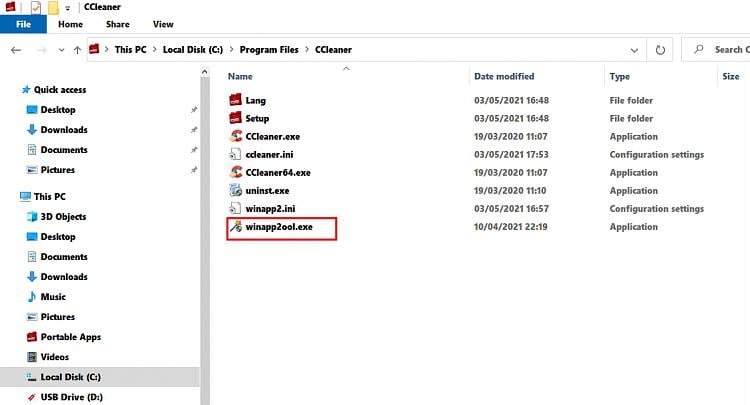750x405 pixels.
Task: Select the uninst.exe file name
Action: (267, 191)
